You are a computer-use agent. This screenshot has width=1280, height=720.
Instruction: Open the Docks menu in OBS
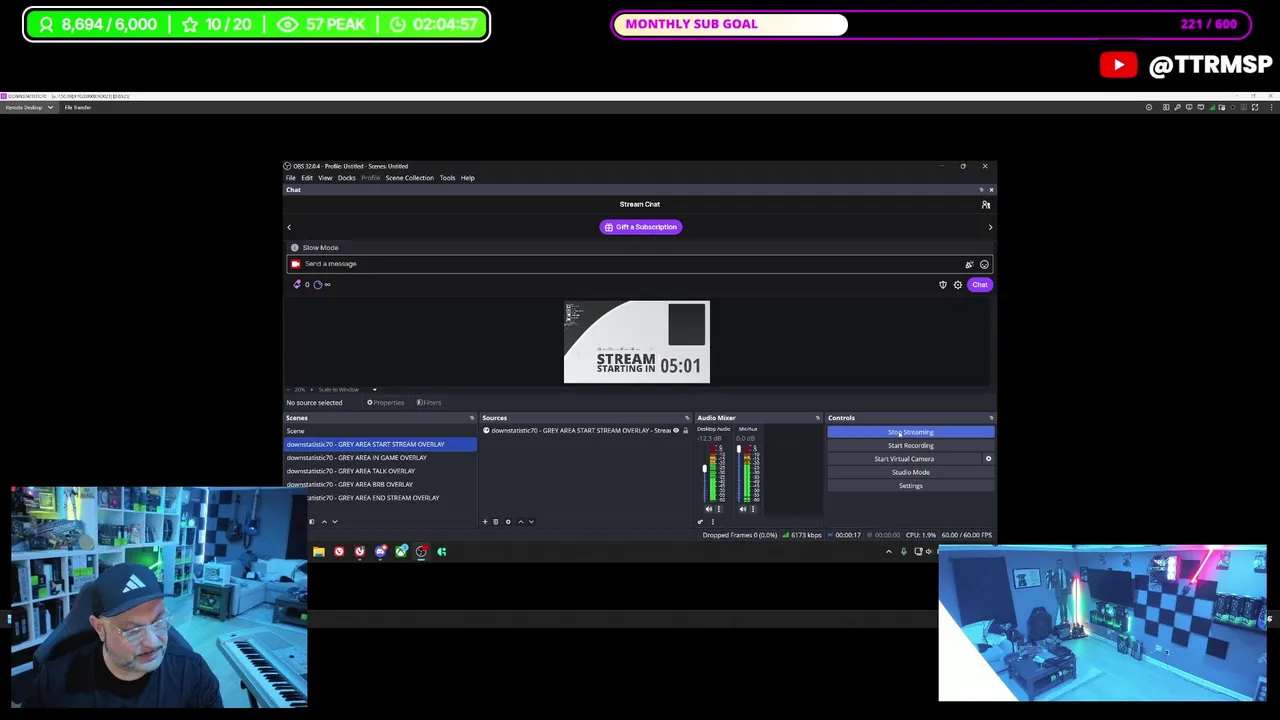pos(346,178)
